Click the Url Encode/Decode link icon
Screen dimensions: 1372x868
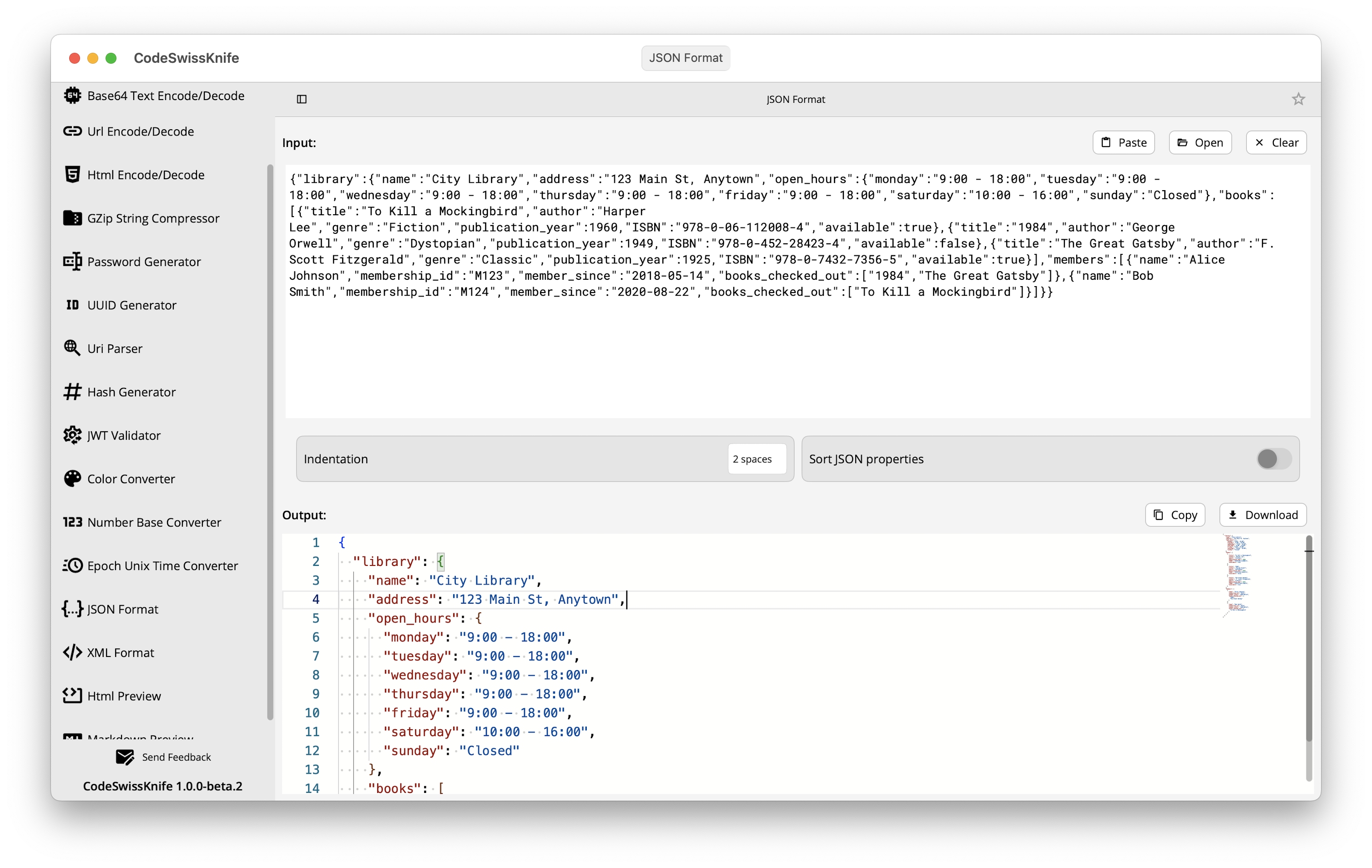[x=72, y=131]
